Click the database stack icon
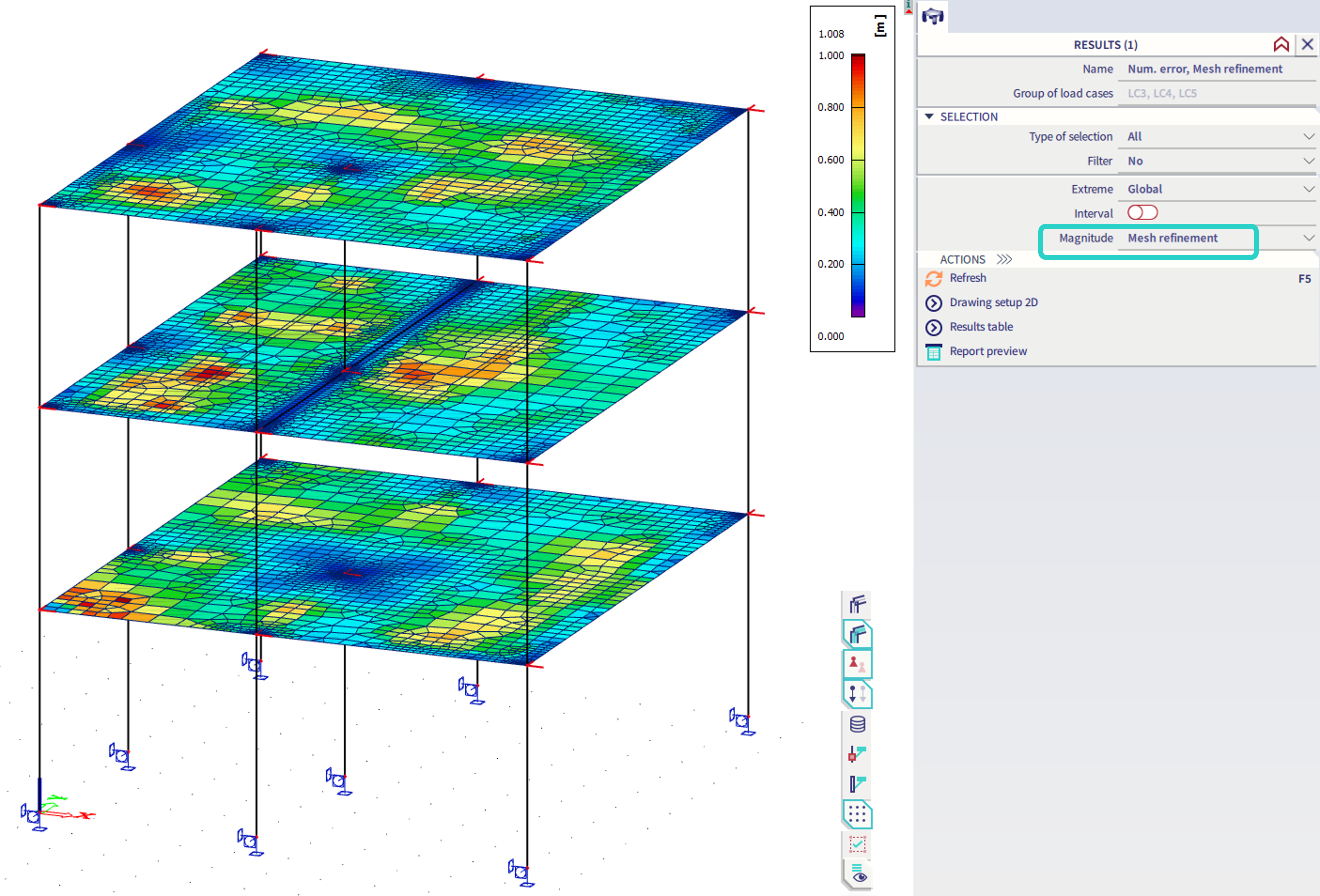Viewport: 1320px width, 896px height. (x=856, y=724)
